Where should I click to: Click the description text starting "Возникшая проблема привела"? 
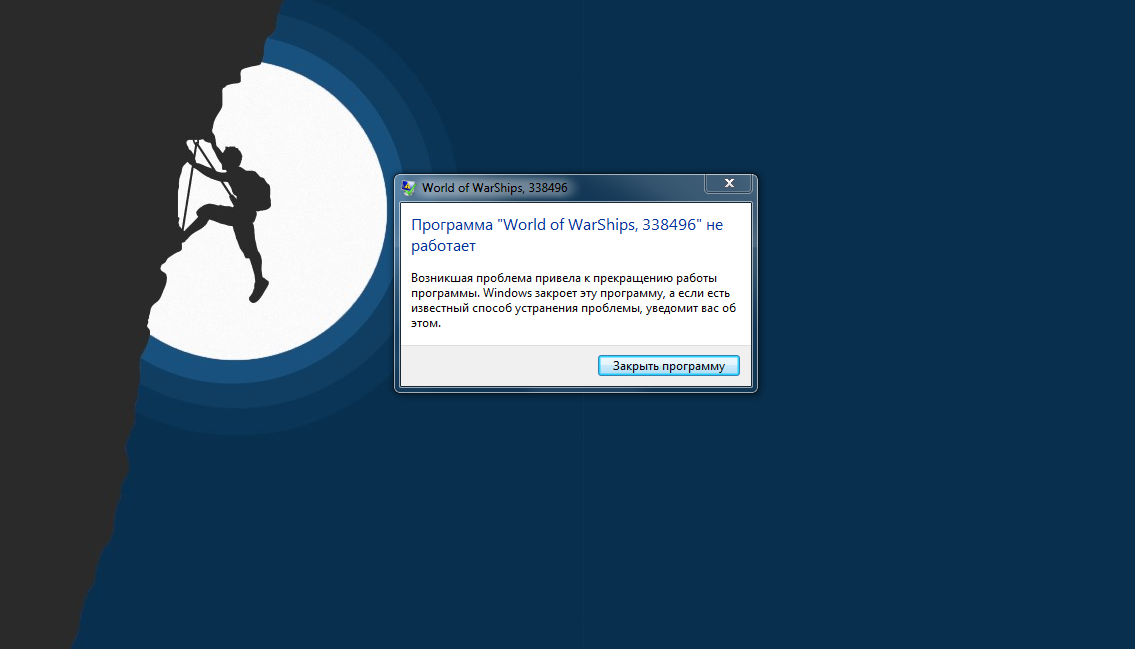pos(573,300)
